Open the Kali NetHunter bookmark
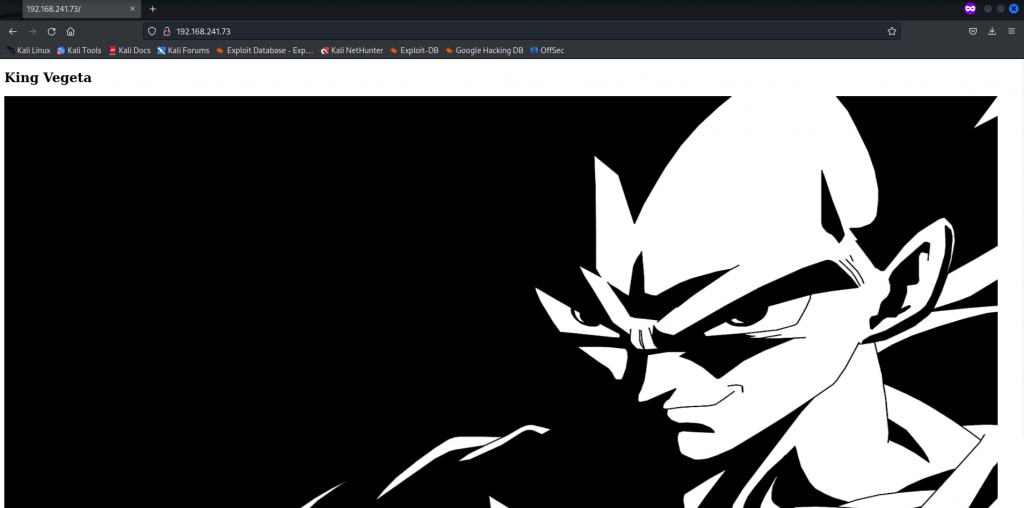Screen dimensions: 1024x508 352,50
